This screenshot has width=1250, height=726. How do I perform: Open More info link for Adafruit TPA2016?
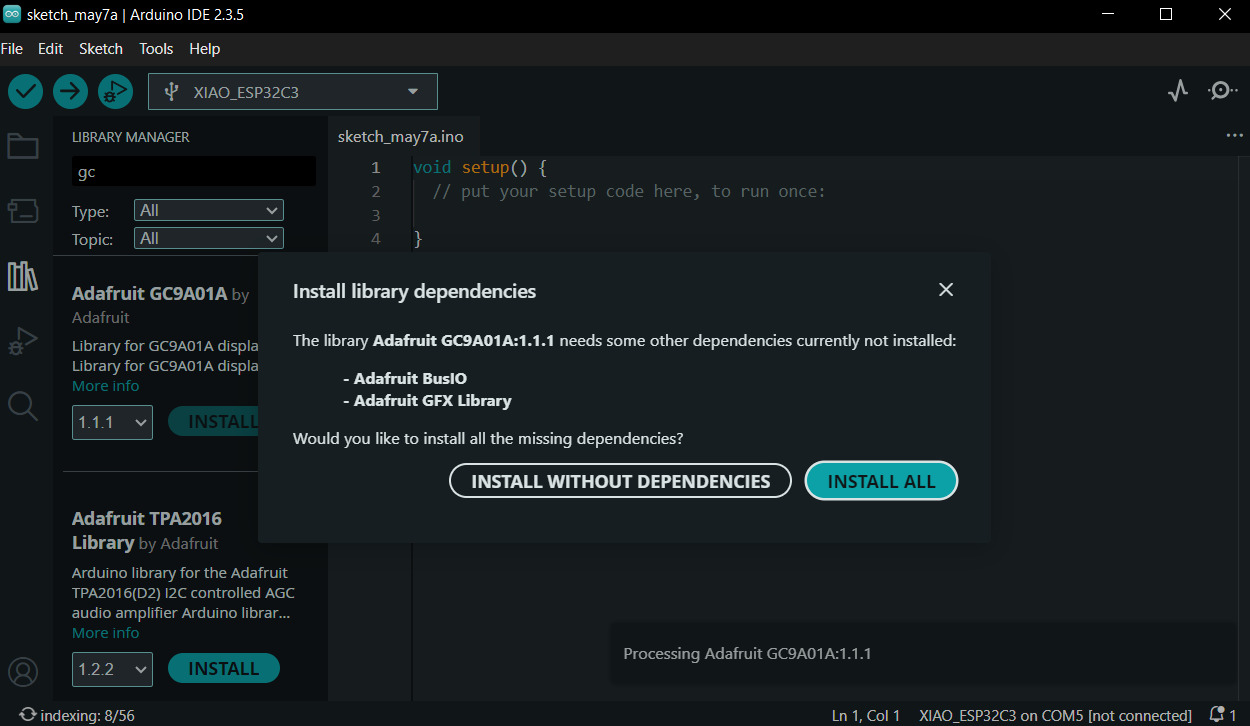point(105,633)
